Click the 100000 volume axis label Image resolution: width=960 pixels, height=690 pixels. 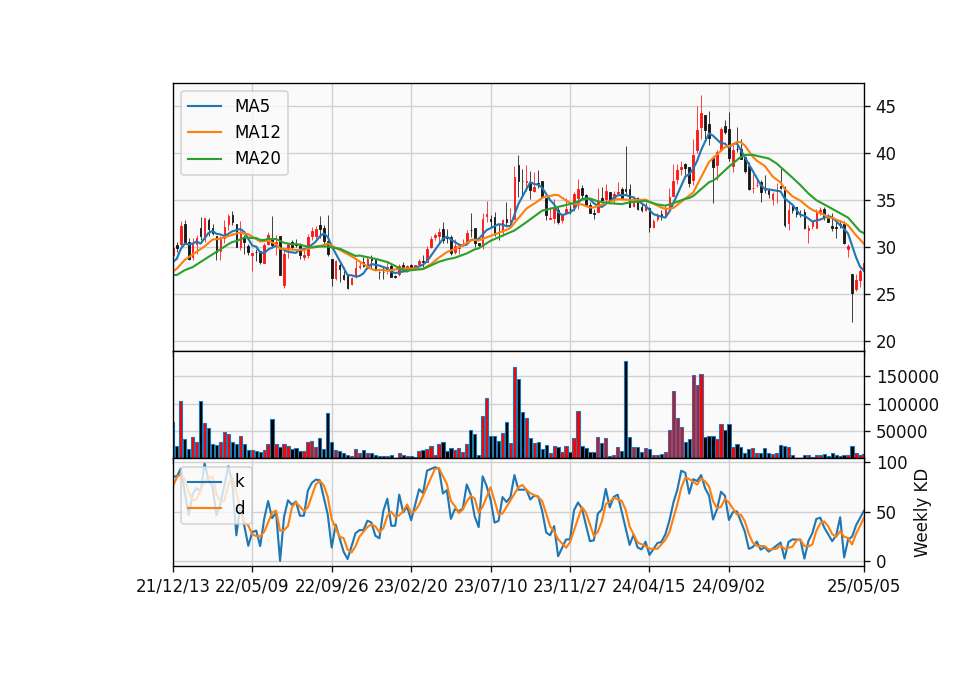pos(906,405)
